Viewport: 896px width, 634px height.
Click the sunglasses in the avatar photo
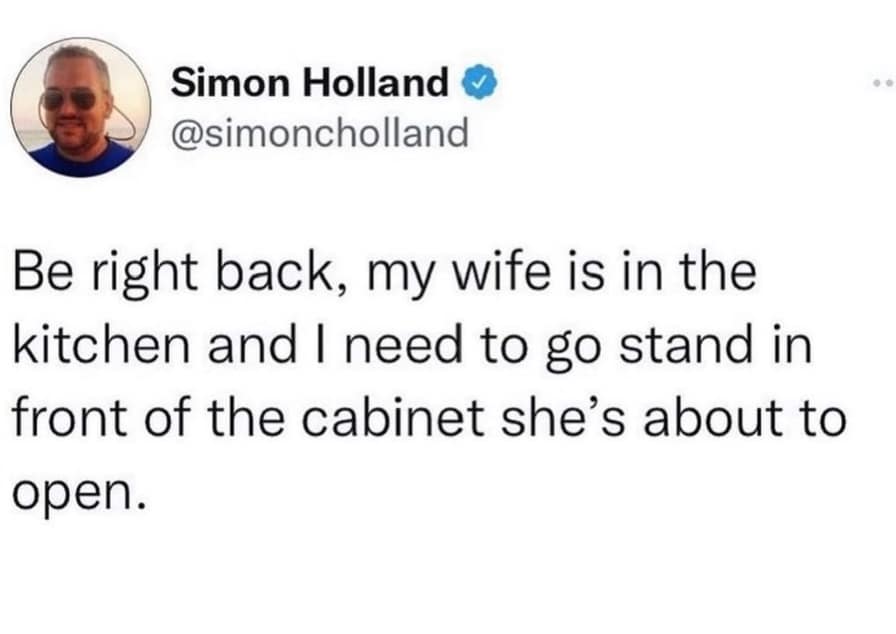[x=70, y=100]
